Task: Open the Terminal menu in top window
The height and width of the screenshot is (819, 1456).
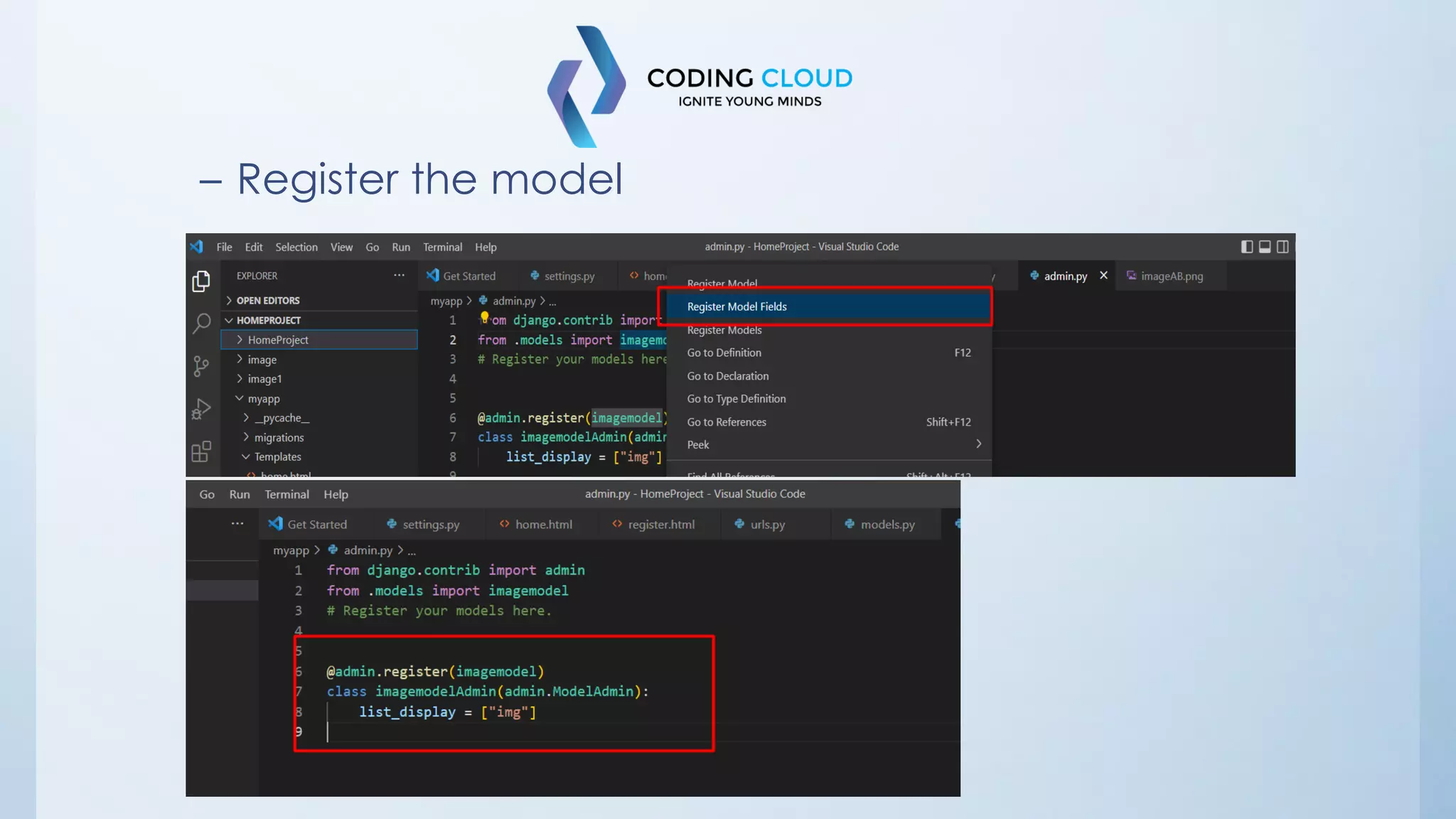Action: tap(442, 247)
